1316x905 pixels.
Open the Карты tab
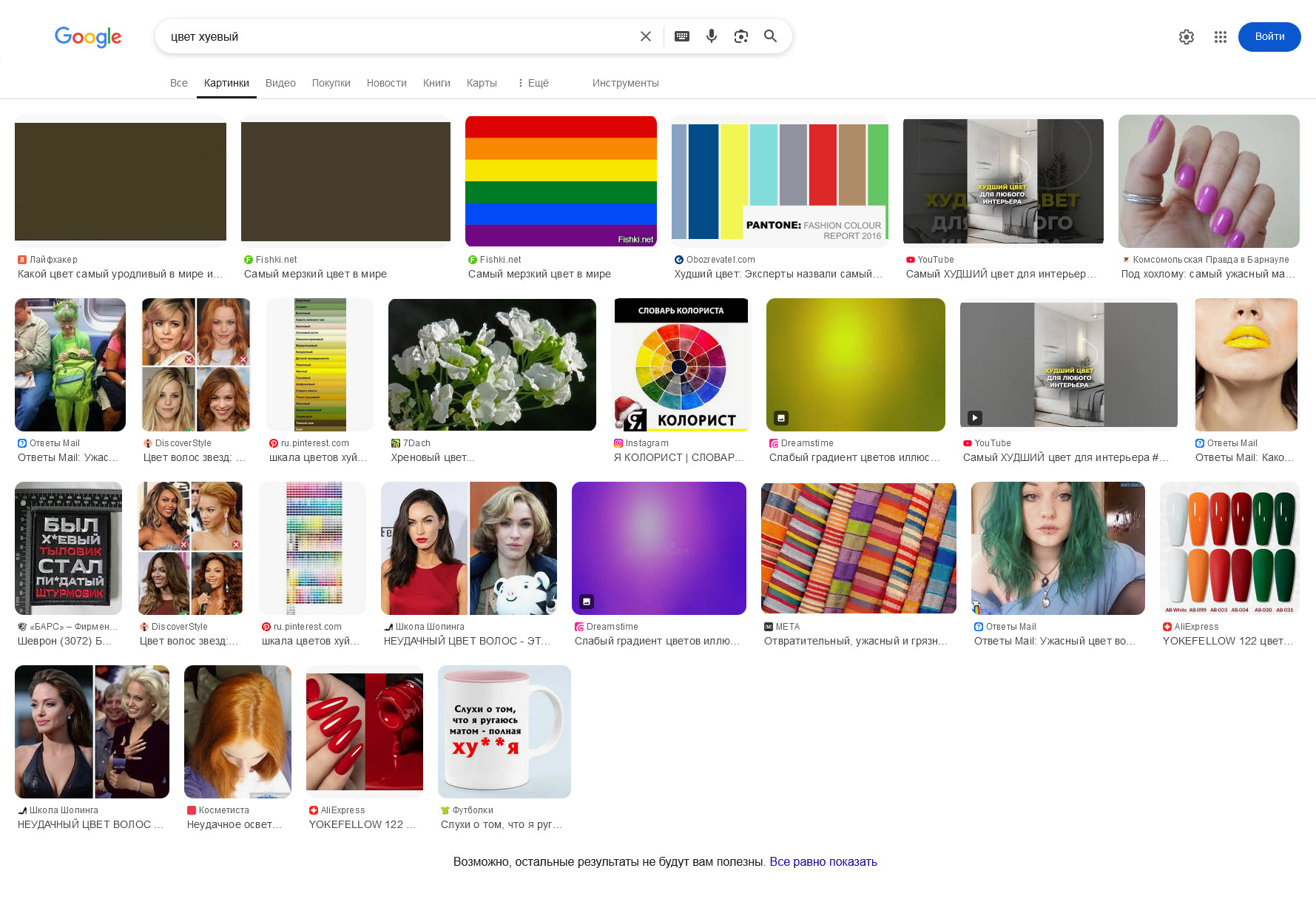coord(482,83)
